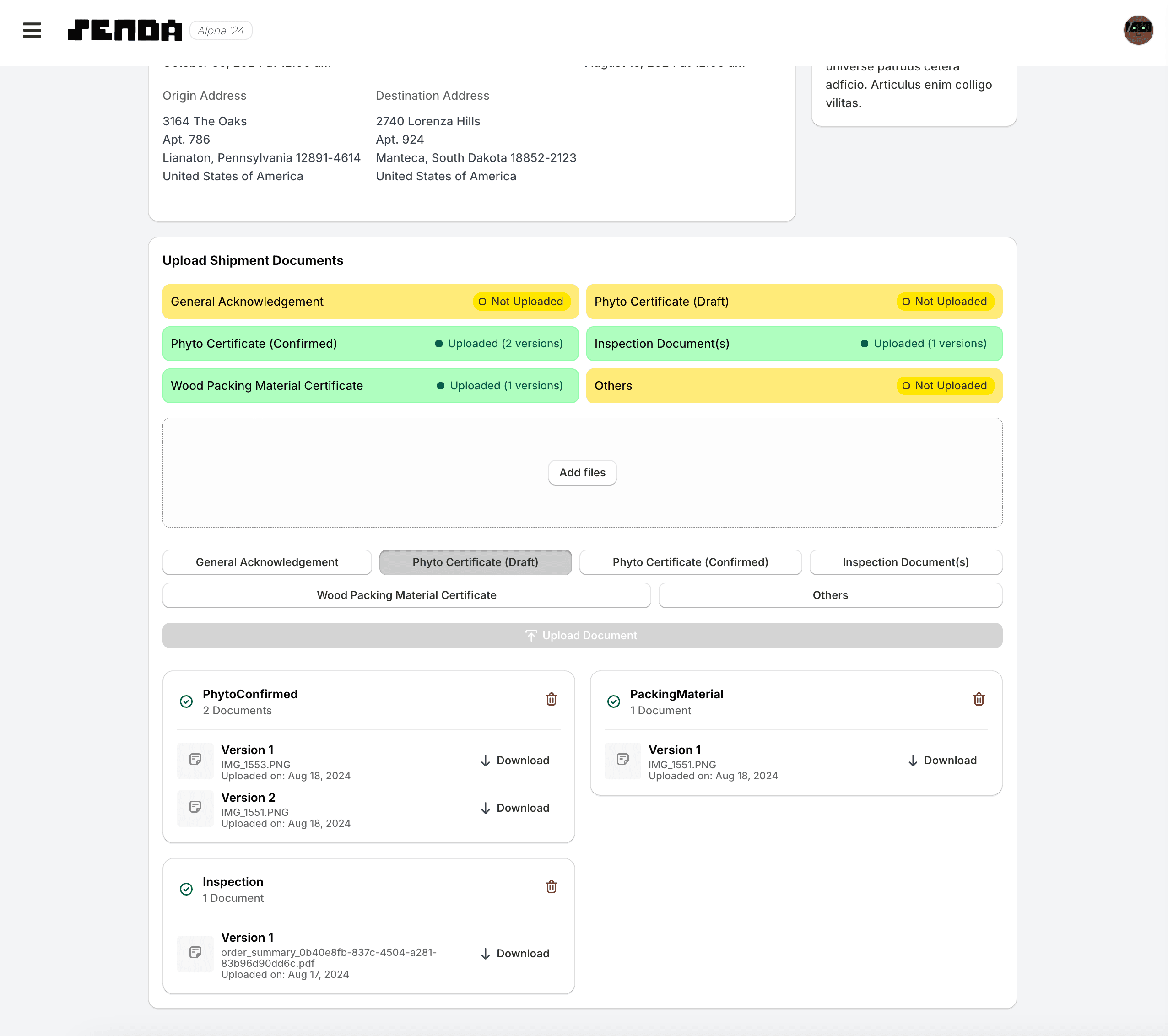Click file icon for Inspection Version 1
This screenshot has height=1036, width=1168.
pos(195,953)
